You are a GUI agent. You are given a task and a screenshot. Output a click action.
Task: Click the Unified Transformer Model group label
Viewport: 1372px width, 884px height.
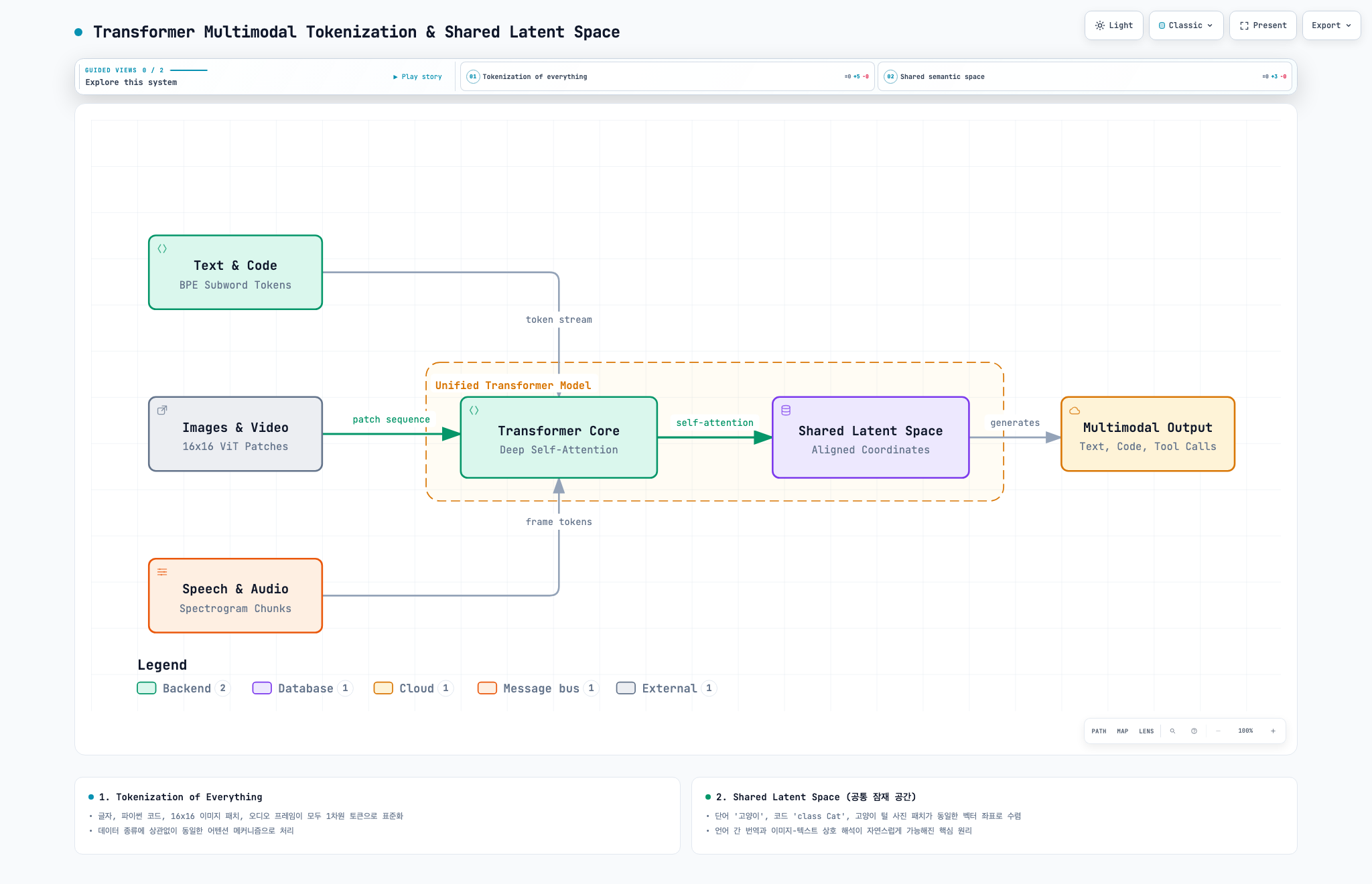click(513, 385)
